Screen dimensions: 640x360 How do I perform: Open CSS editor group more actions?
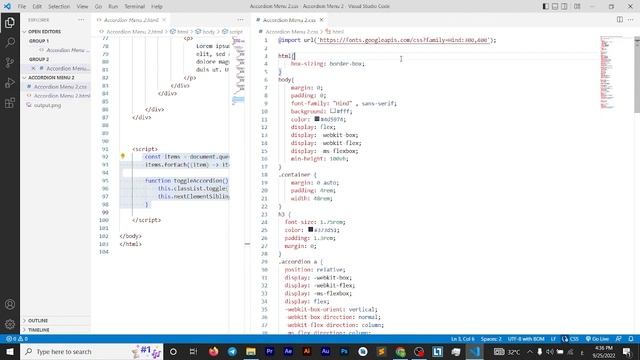click(x=631, y=20)
